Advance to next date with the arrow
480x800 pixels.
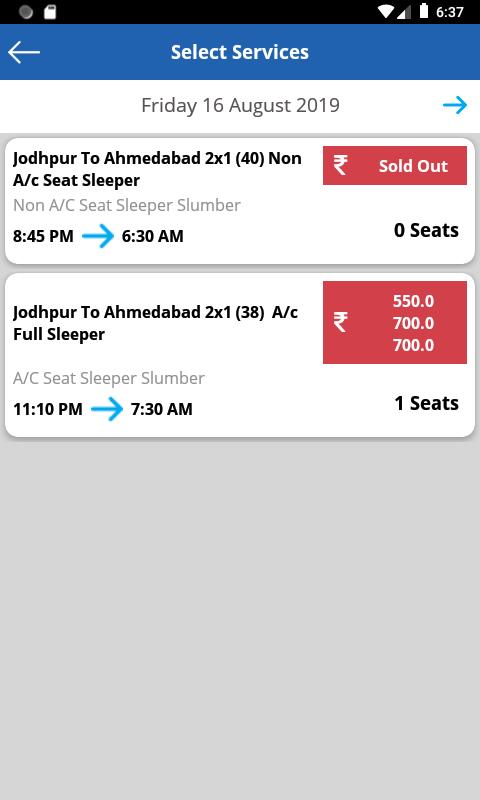(455, 105)
